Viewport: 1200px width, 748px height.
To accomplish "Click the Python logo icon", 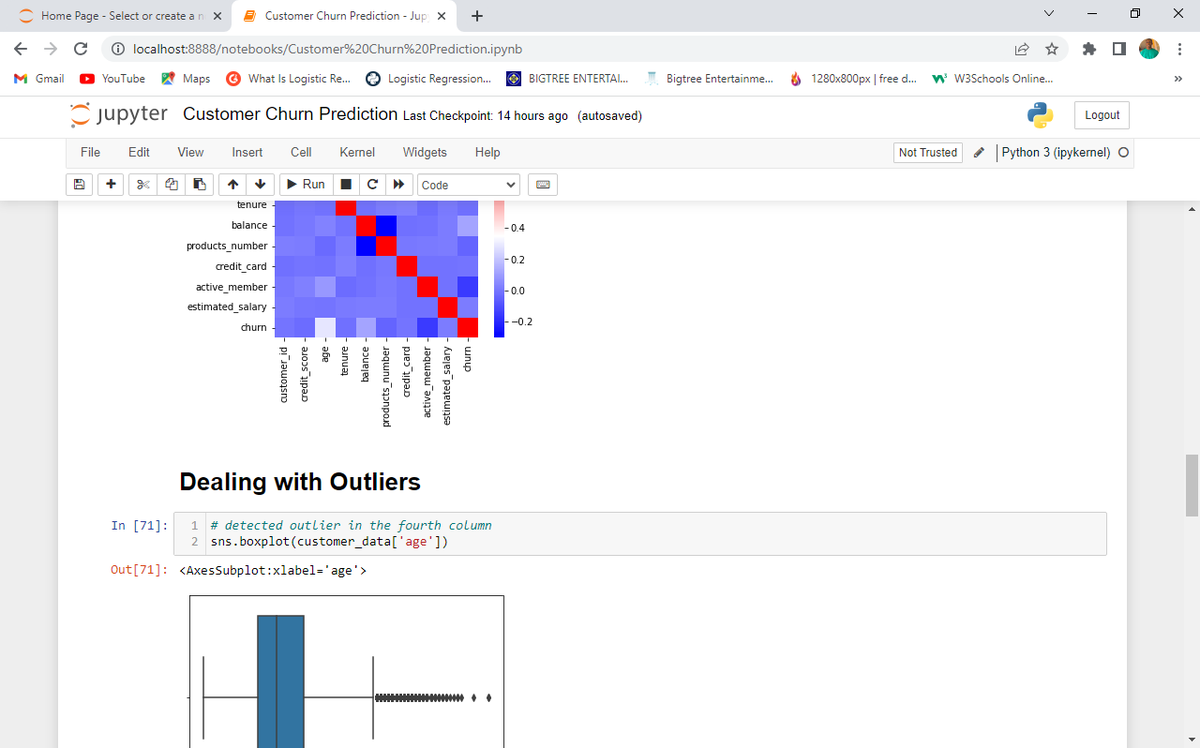I will pos(1040,115).
